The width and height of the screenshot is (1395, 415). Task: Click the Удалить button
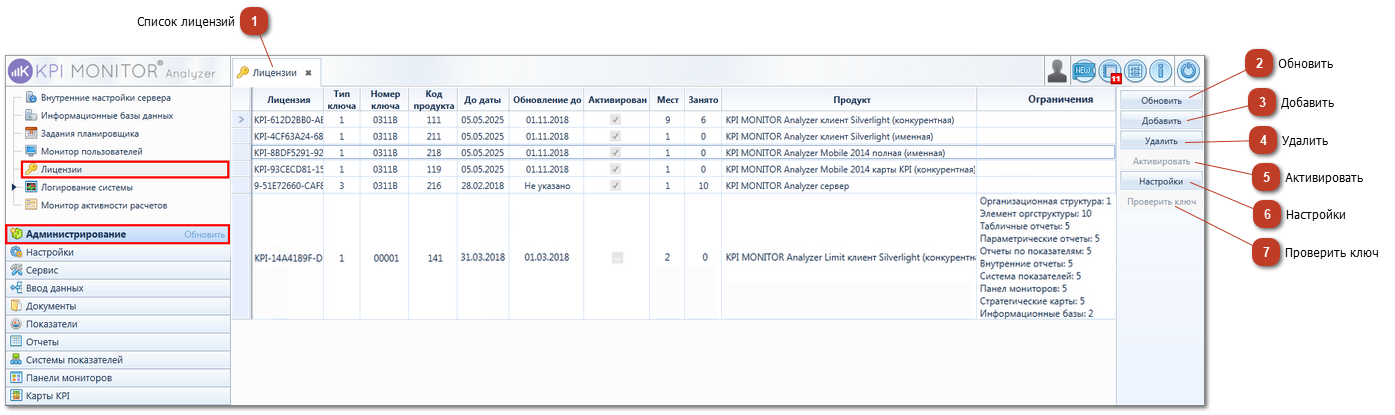pyautogui.click(x=1161, y=141)
